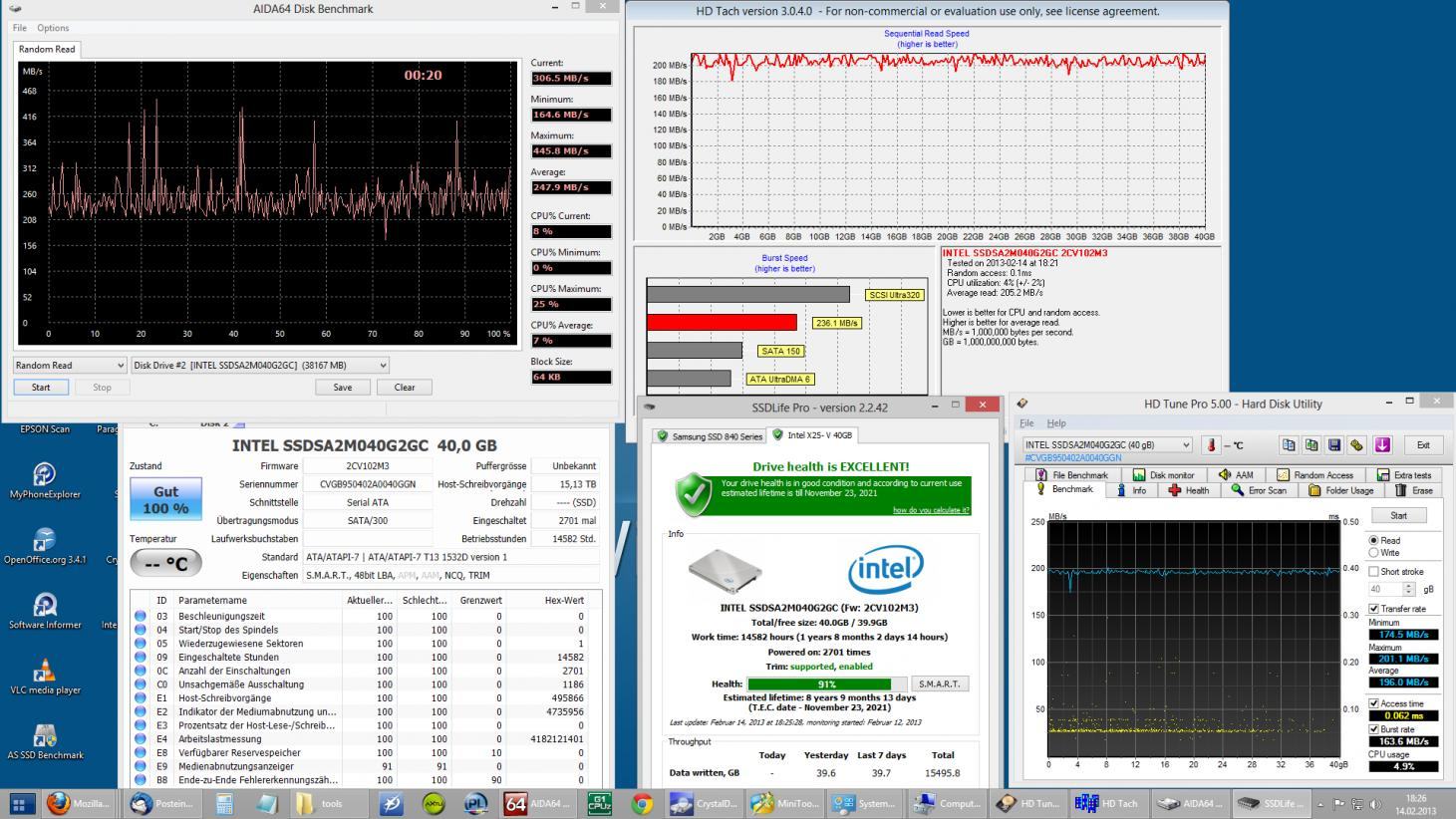1456x819 pixels.
Task: Click the Exit button in HD Tune
Action: pyautogui.click(x=1422, y=445)
